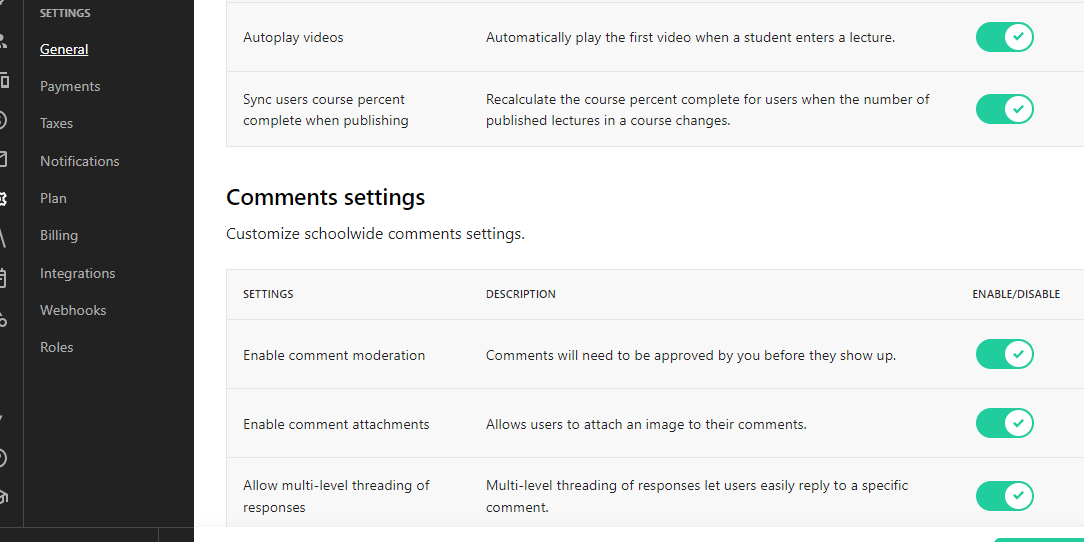Open the Webhooks settings page
The image size is (1084, 542).
pyautogui.click(x=73, y=310)
